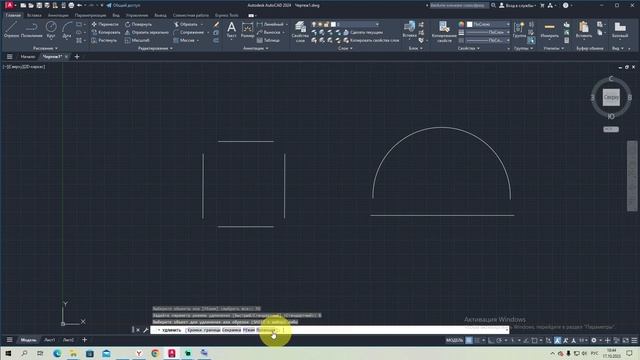Add a new layout with plus button
The height and width of the screenshot is (360, 640).
(84, 340)
